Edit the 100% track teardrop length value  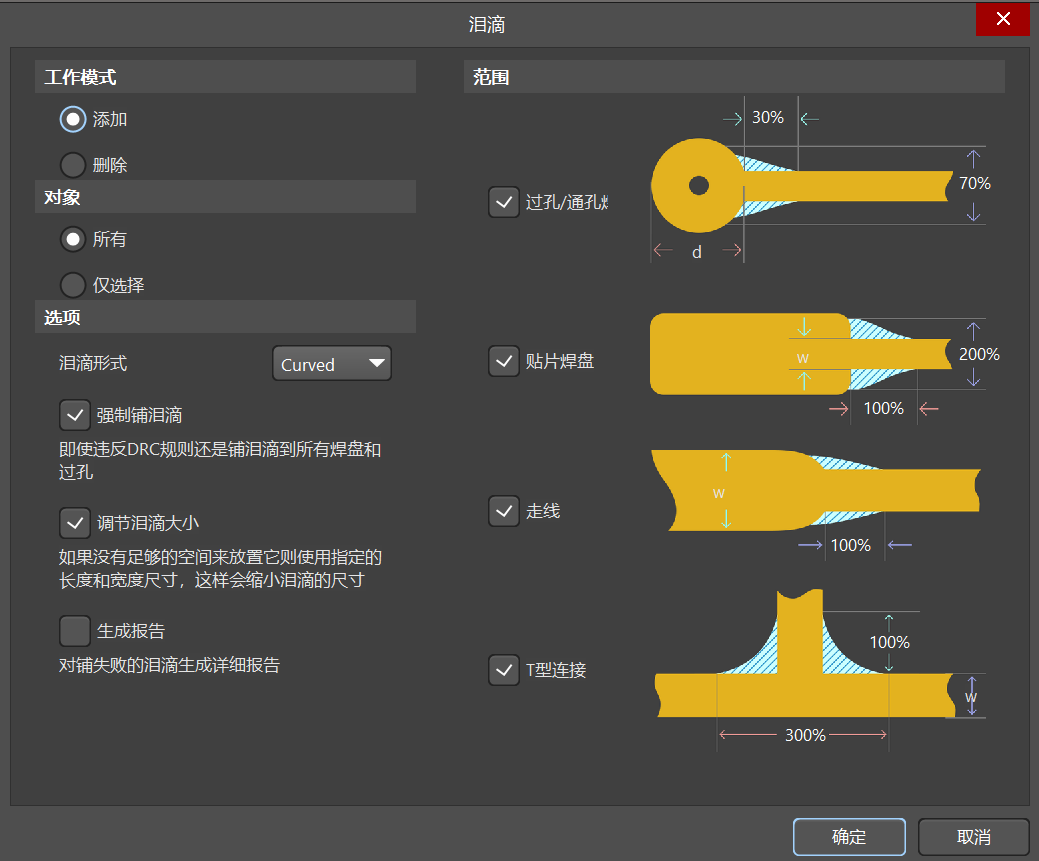tap(851, 545)
